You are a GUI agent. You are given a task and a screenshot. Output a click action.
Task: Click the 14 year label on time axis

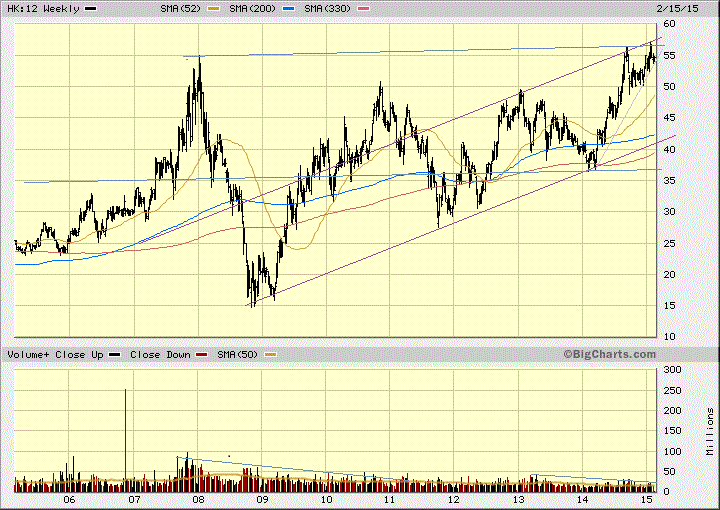582,500
